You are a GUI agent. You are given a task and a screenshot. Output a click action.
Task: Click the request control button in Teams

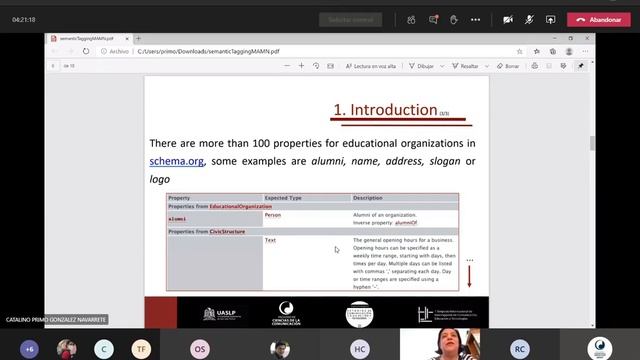pyautogui.click(x=351, y=20)
